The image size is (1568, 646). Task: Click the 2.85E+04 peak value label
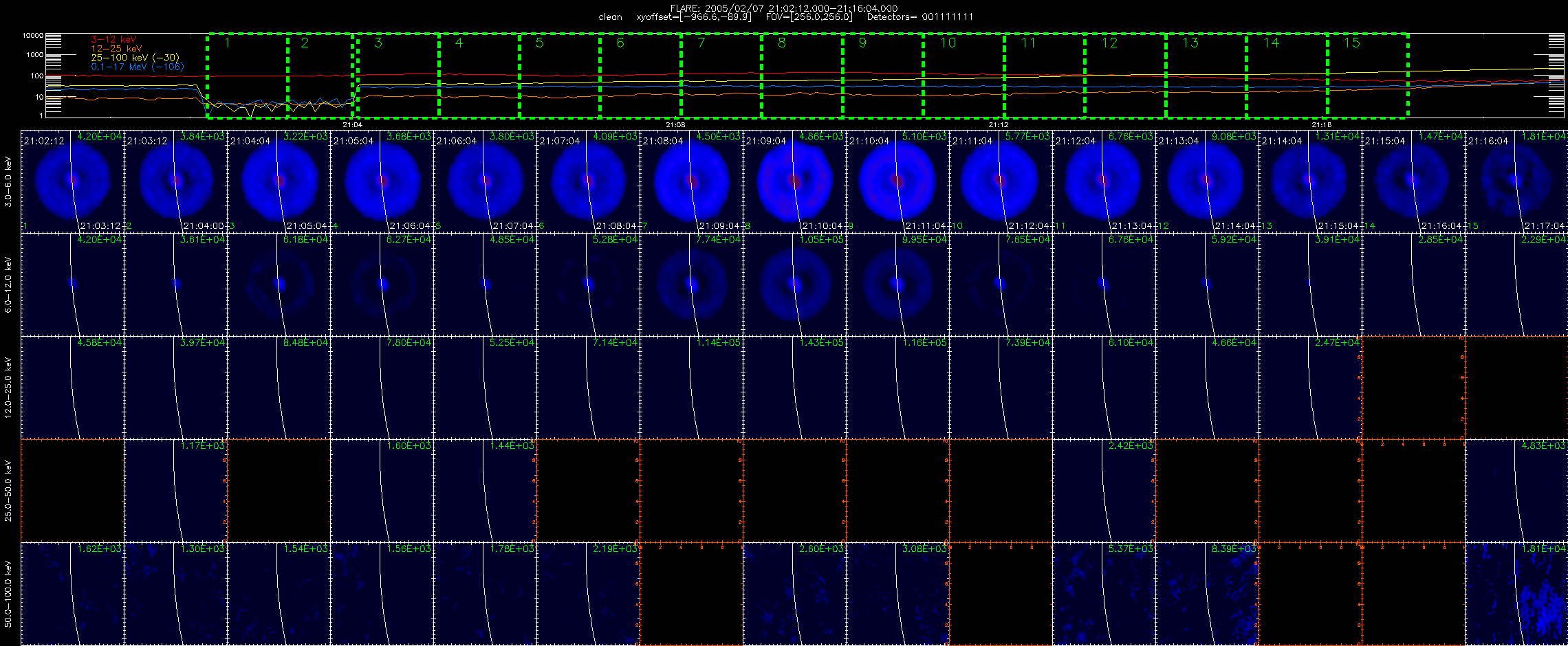click(1440, 240)
